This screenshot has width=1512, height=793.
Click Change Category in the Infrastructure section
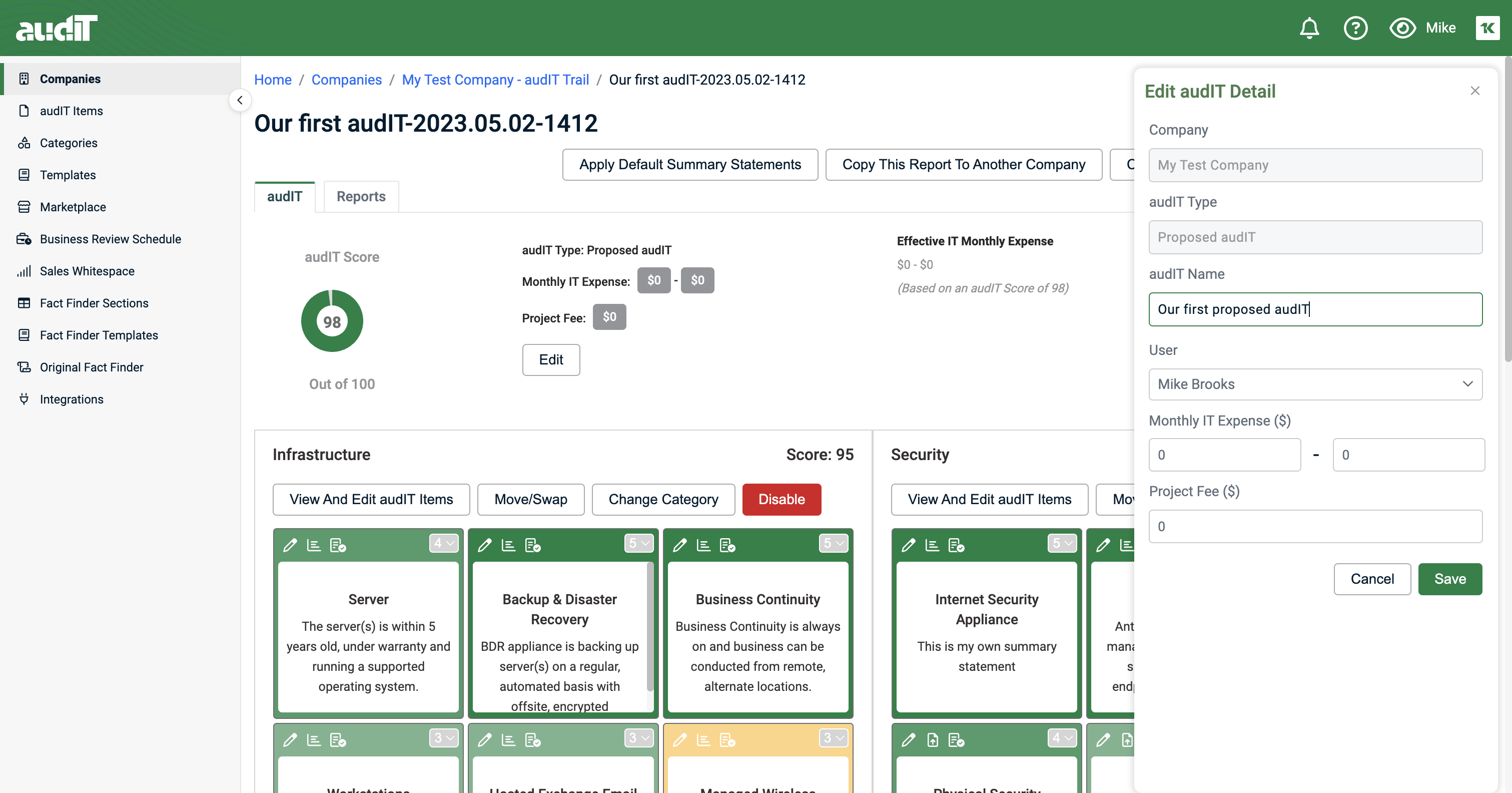[663, 499]
